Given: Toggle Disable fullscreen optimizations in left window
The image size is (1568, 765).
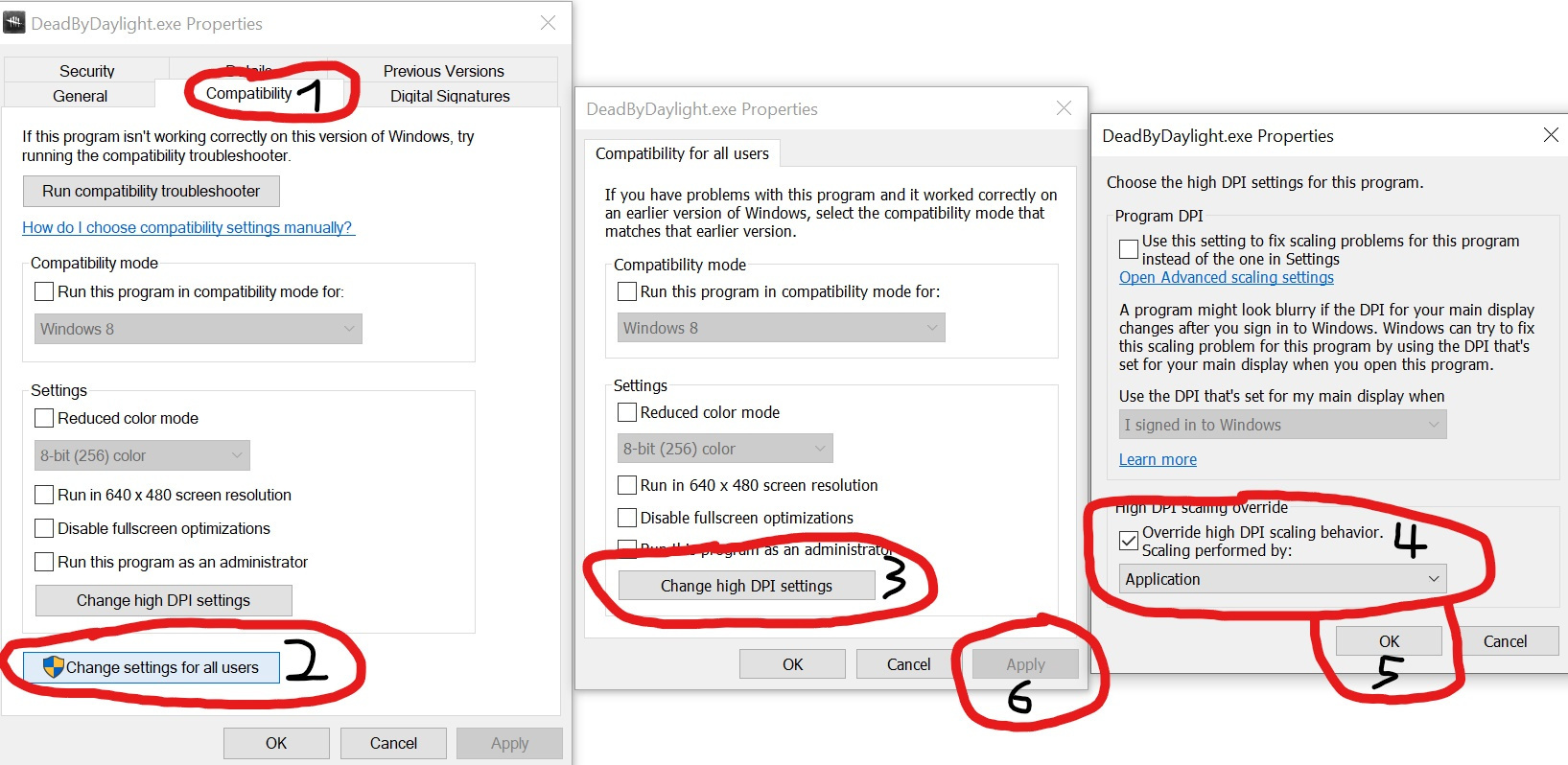Looking at the screenshot, I should (x=44, y=528).
